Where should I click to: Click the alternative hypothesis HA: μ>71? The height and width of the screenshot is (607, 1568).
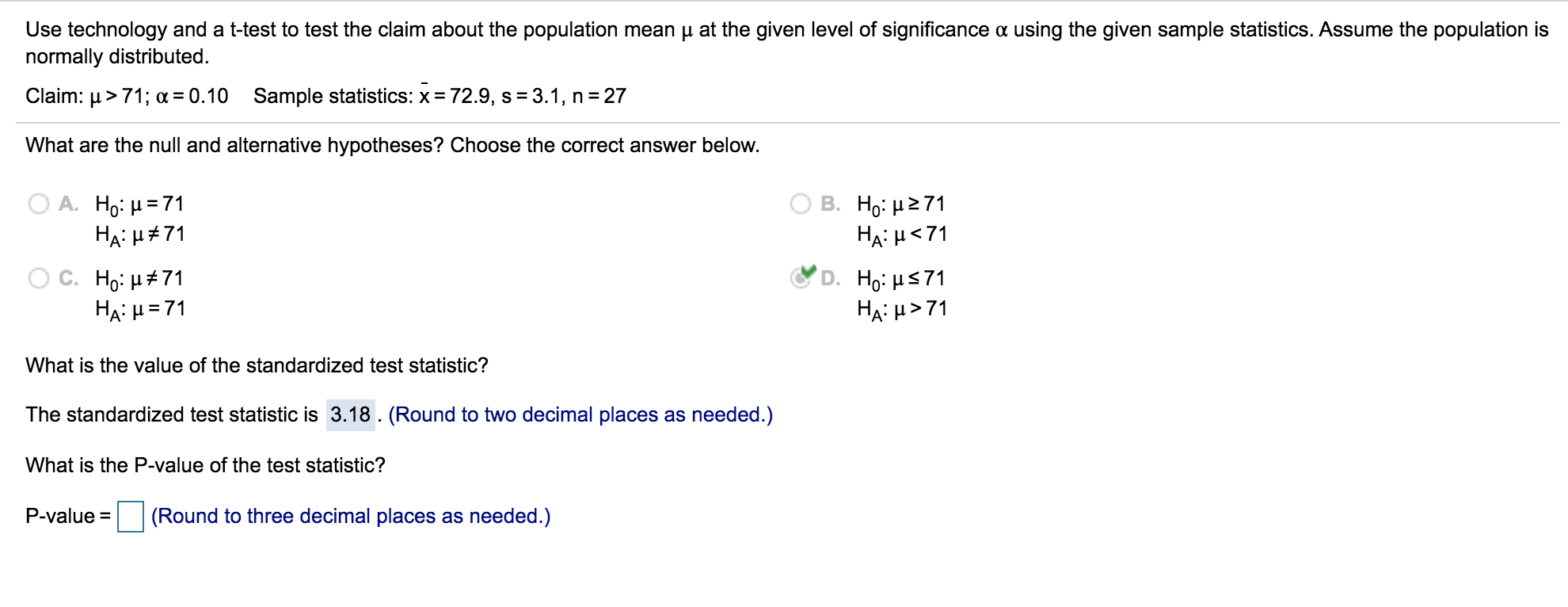(902, 309)
